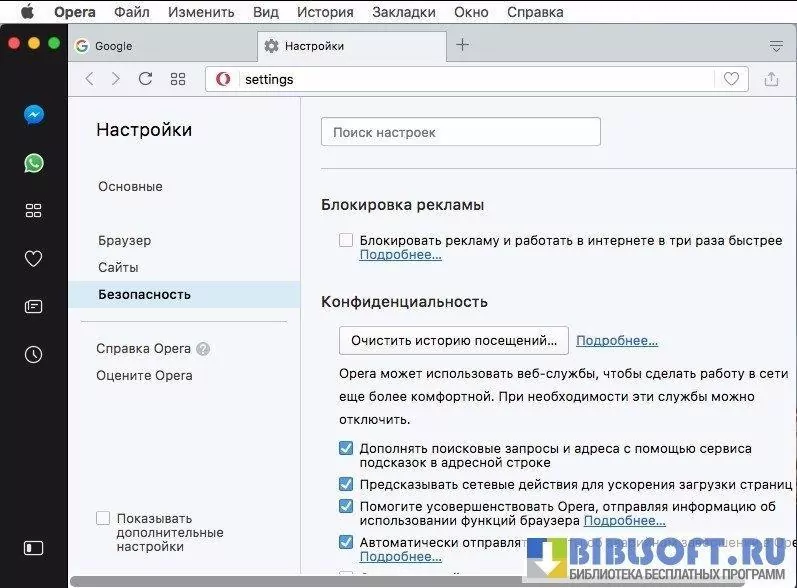Enable the ad blocking checkbox

point(346,240)
